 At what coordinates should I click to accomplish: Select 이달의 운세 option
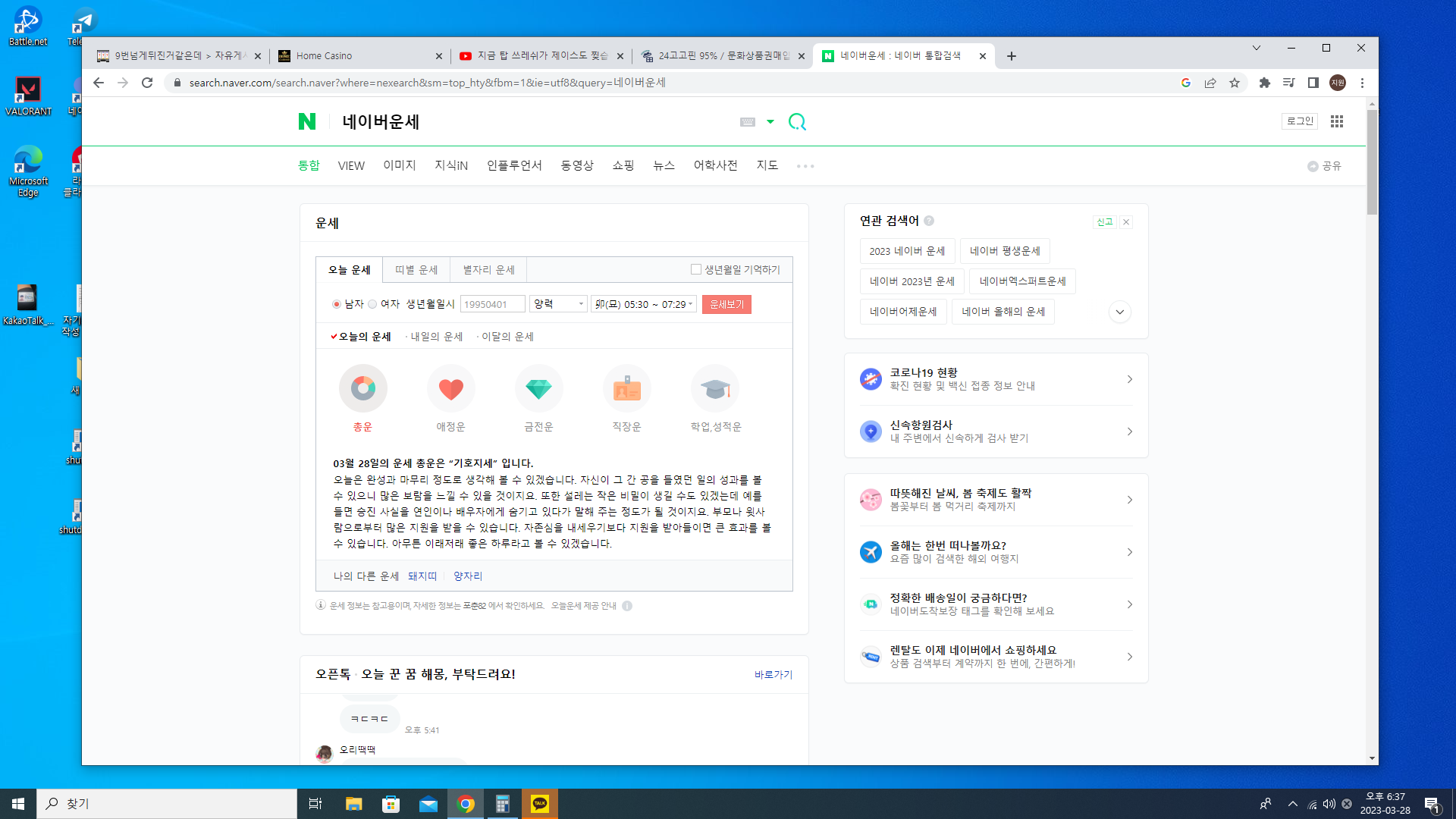507,337
